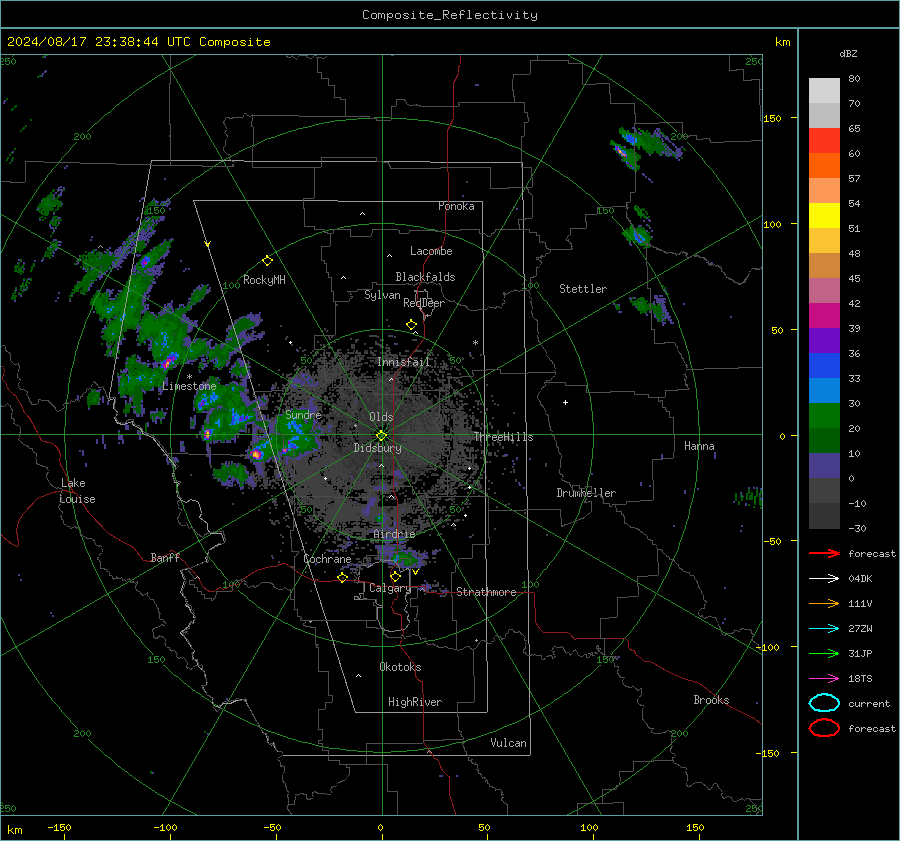Click the km unit label at top right of map
The height and width of the screenshot is (841, 900).
782,42
